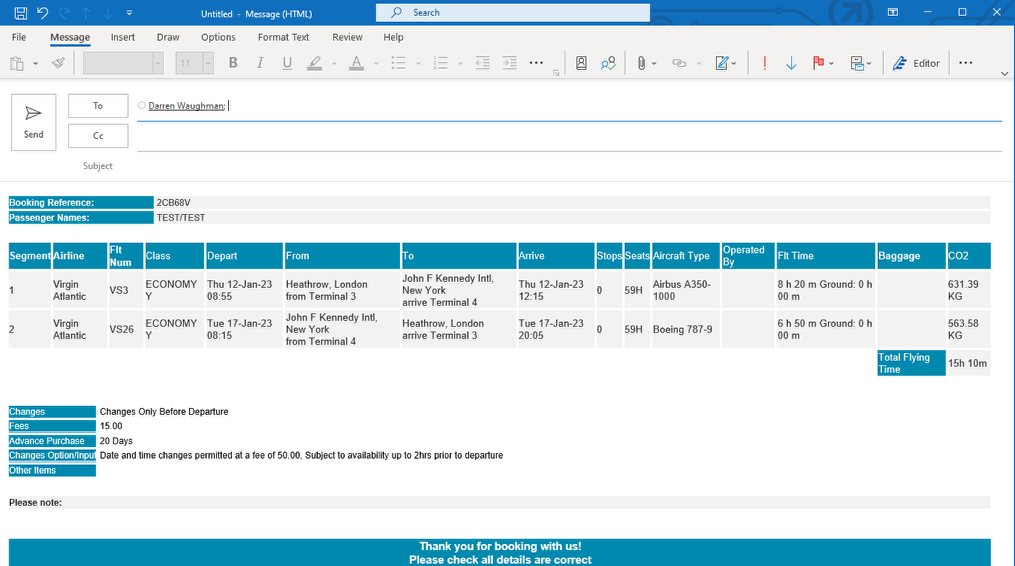Mark message as High Importance
Viewport: 1015px width, 566px height.
coord(764,63)
